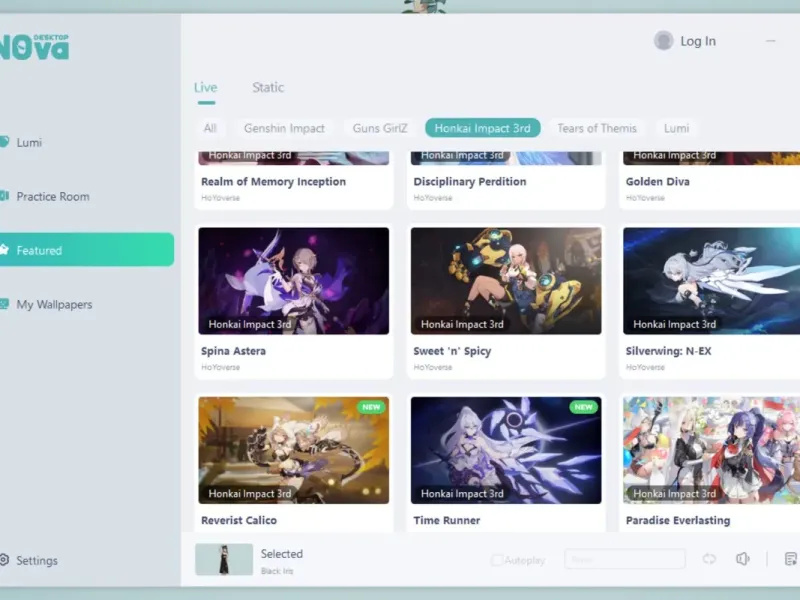
Task: Filter by Tears of Themis category
Action: (x=597, y=128)
